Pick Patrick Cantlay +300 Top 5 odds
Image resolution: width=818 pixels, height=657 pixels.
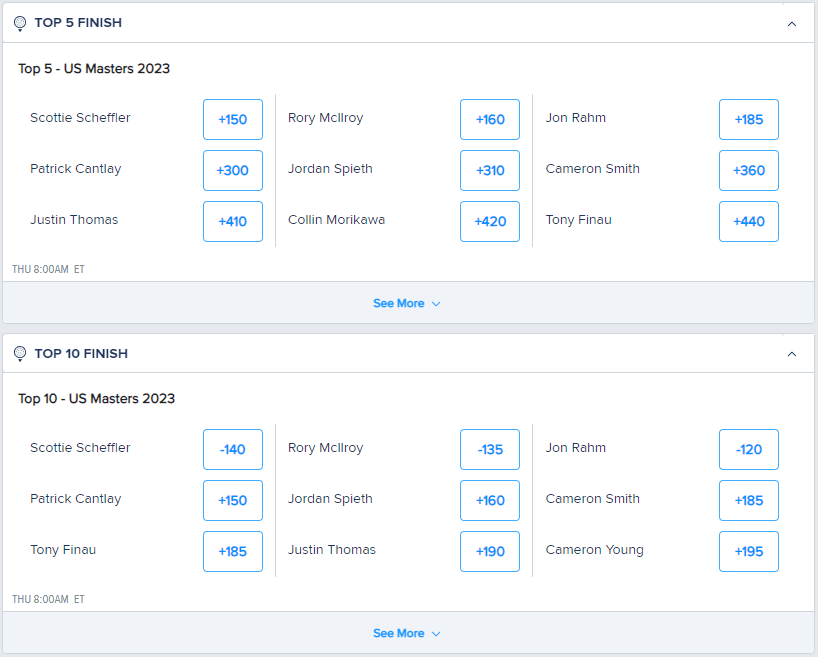[233, 171]
